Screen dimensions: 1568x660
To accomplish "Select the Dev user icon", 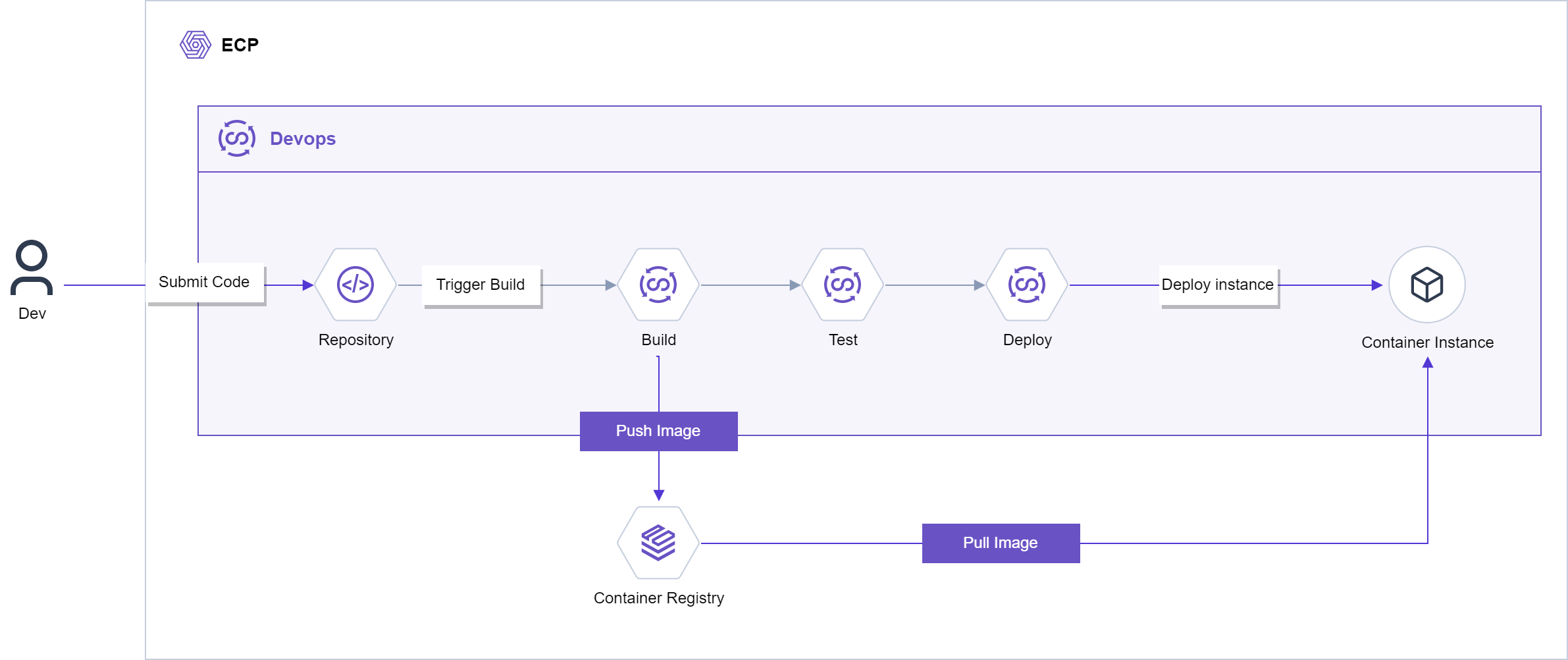I will pyautogui.click(x=32, y=267).
